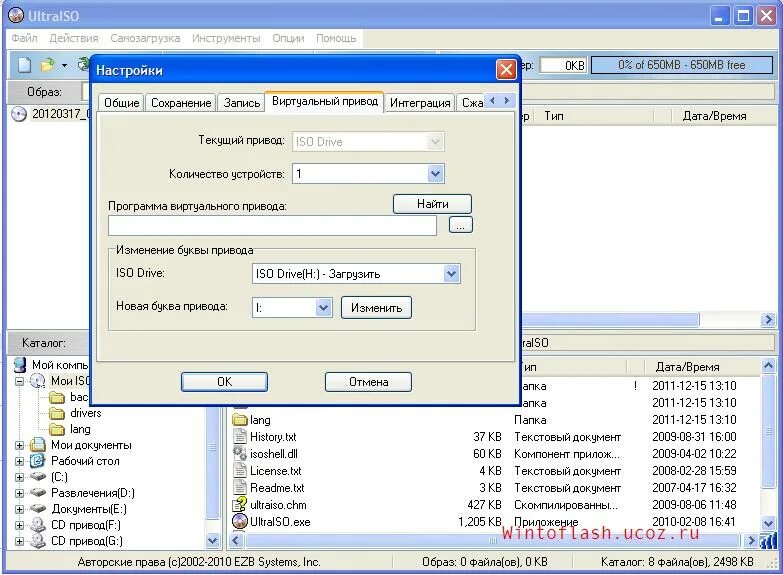This screenshot has height=575, width=783.
Task: Click the Документы(E:) drive icon
Action: (x=38, y=509)
